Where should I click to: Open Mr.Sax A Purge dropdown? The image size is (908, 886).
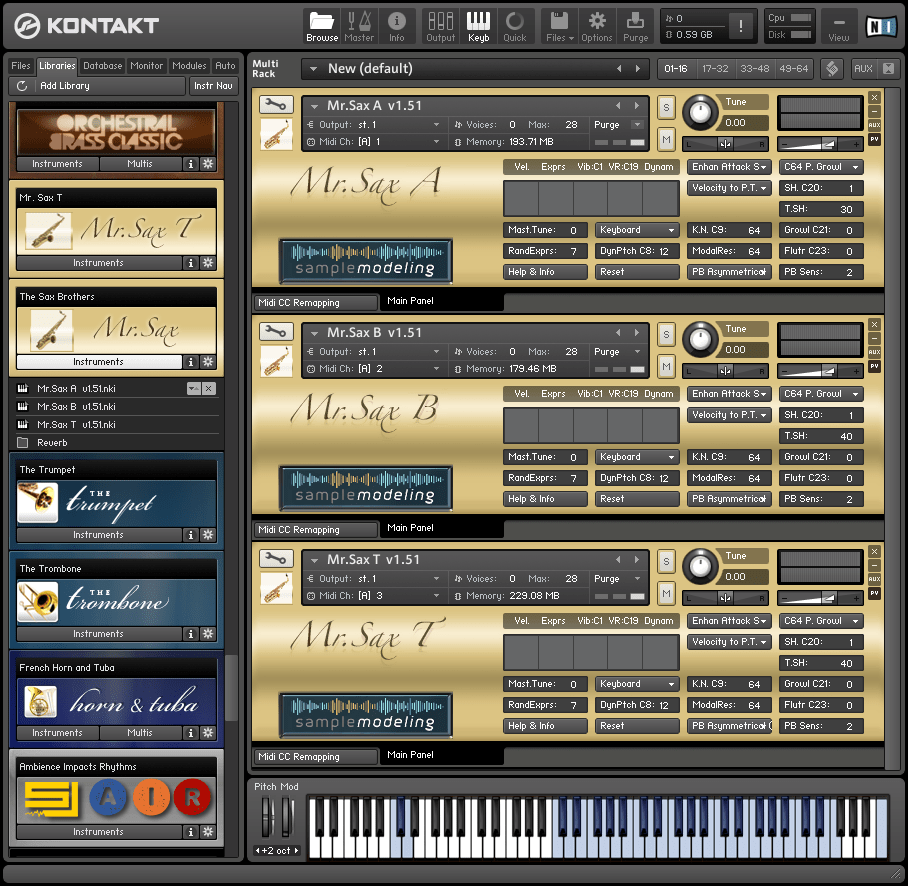[637, 125]
